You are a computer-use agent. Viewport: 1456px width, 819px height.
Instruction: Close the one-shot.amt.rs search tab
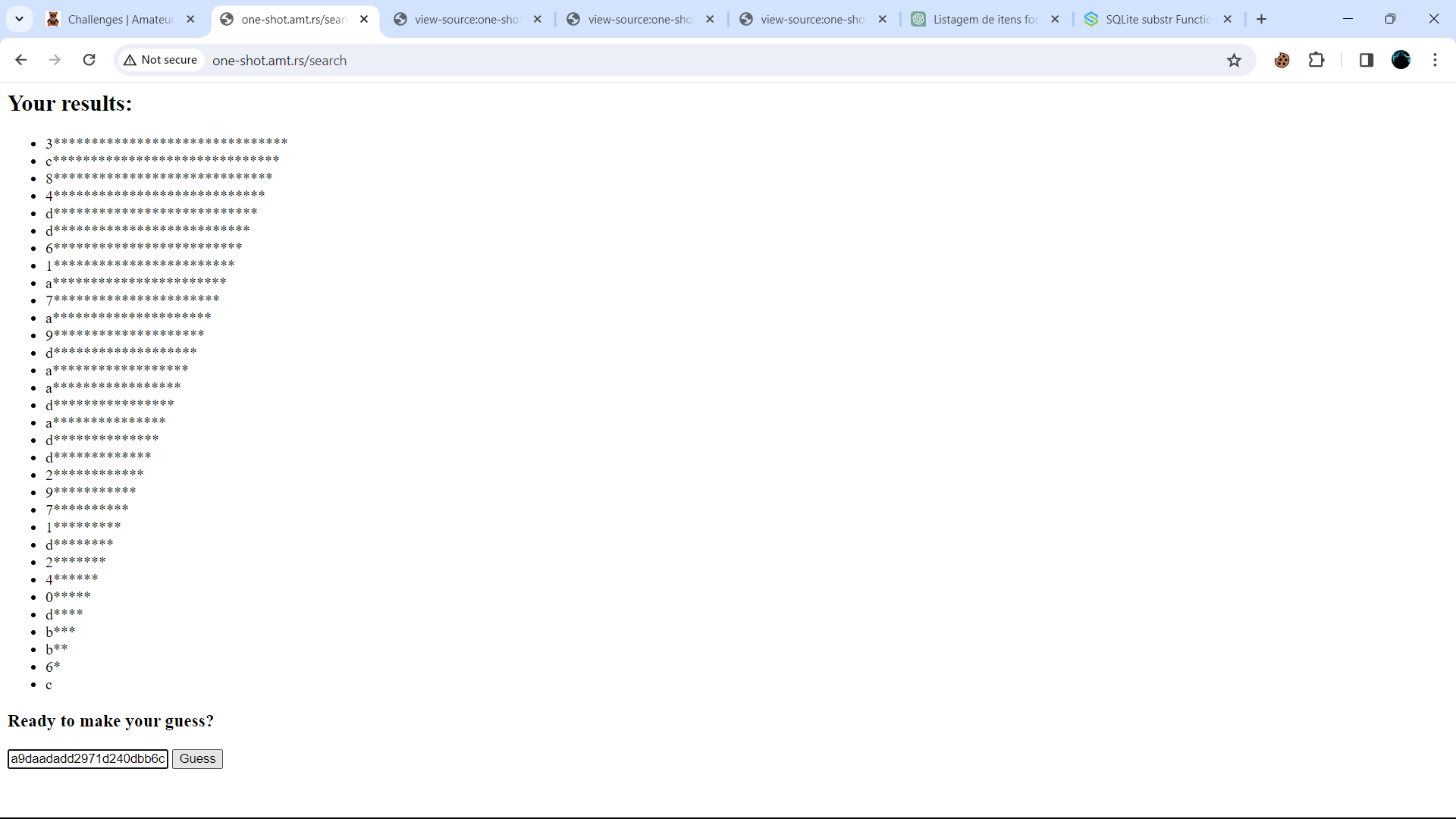pos(364,20)
